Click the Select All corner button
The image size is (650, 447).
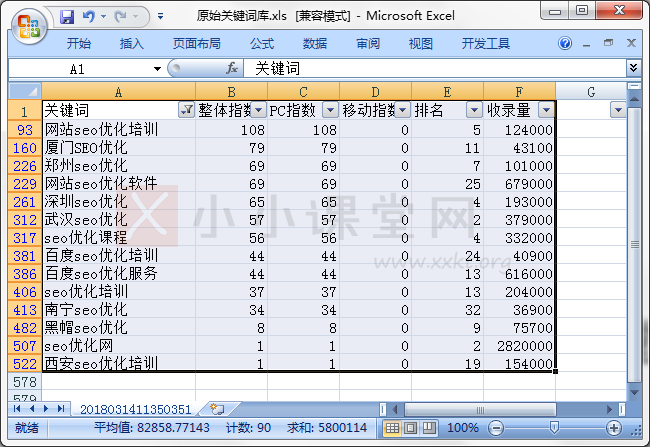click(25, 91)
